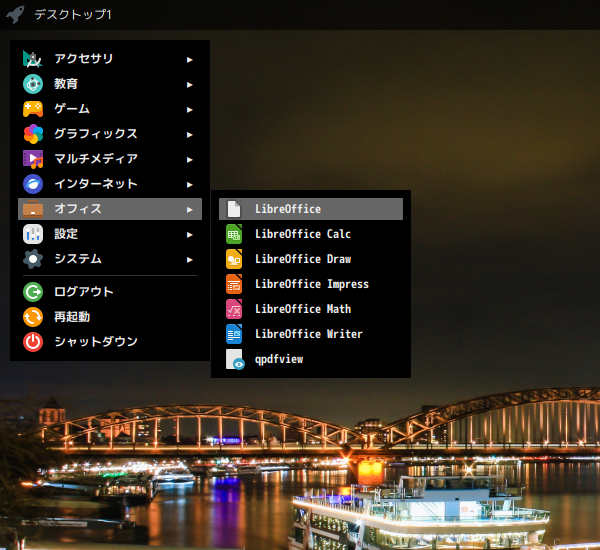Expand ゲーム submenu arrow
This screenshot has height=550, width=600.
point(189,110)
